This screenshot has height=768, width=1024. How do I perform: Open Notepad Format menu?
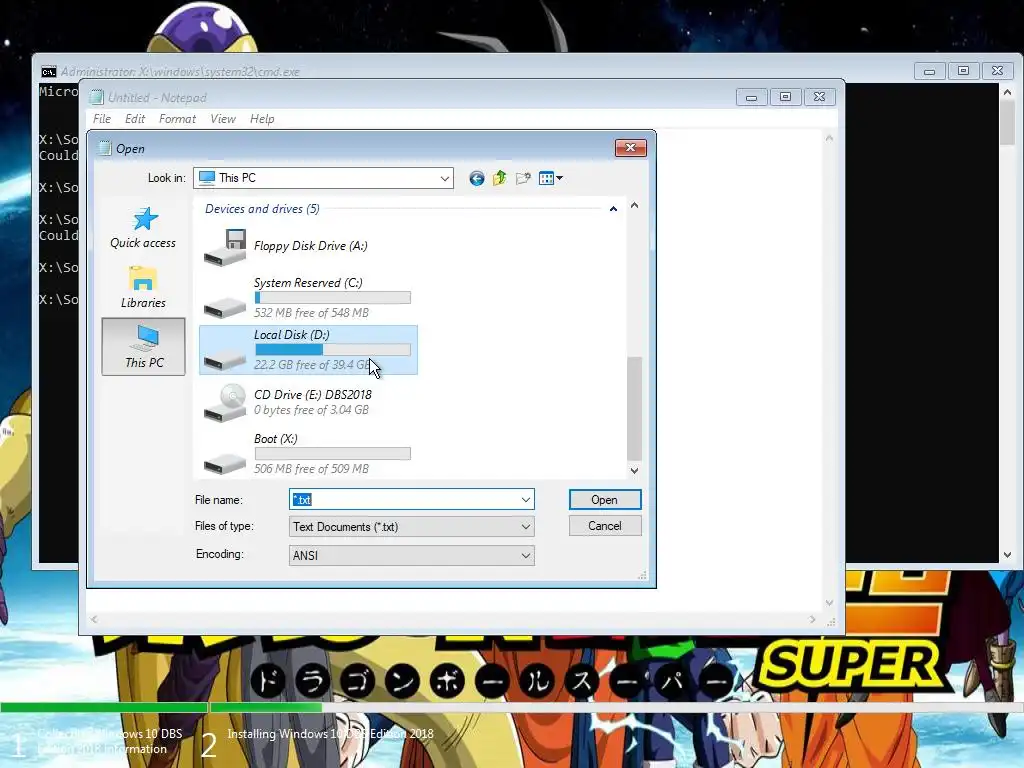tap(177, 119)
